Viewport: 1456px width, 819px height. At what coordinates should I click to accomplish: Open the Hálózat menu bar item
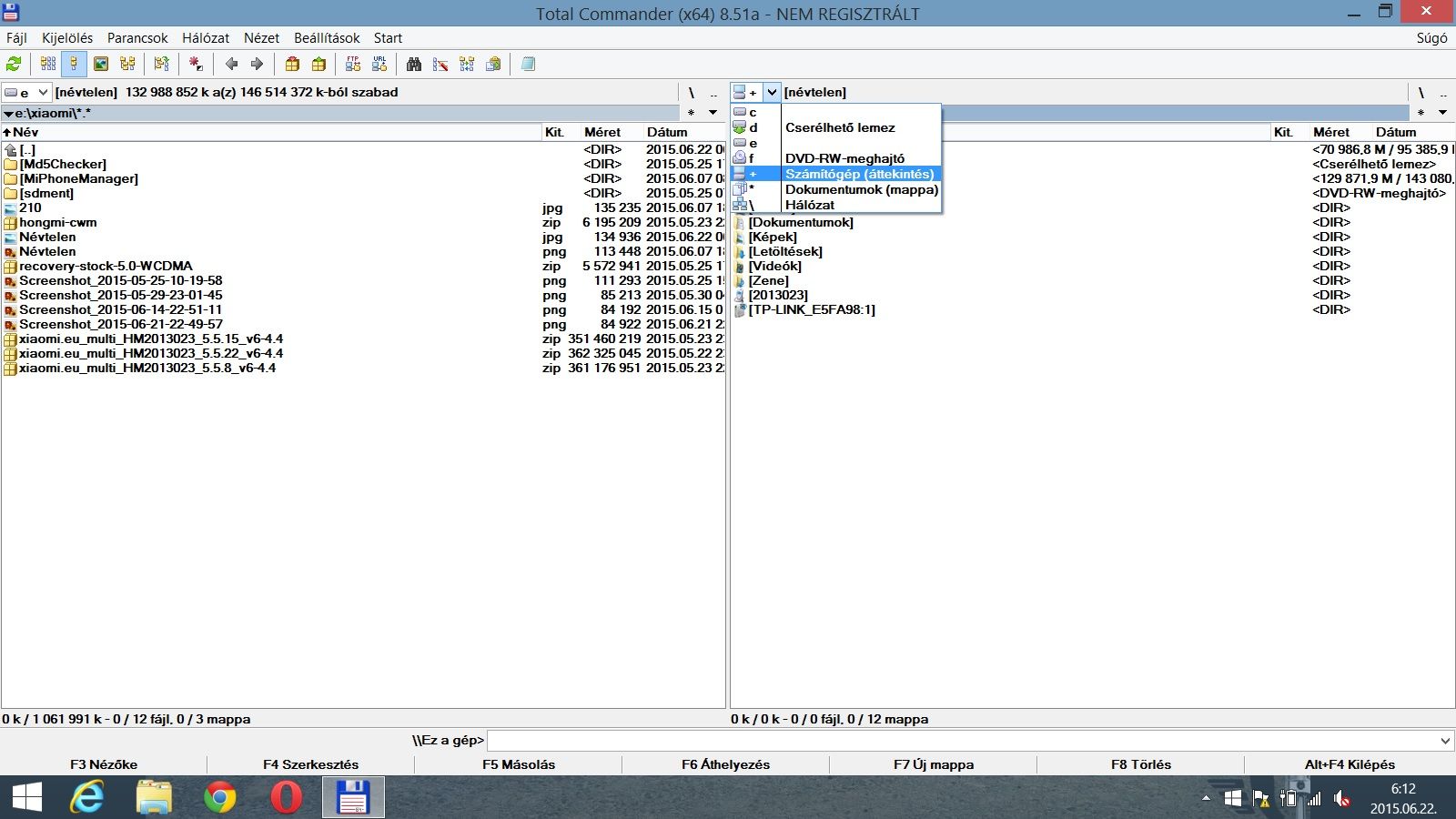point(206,38)
